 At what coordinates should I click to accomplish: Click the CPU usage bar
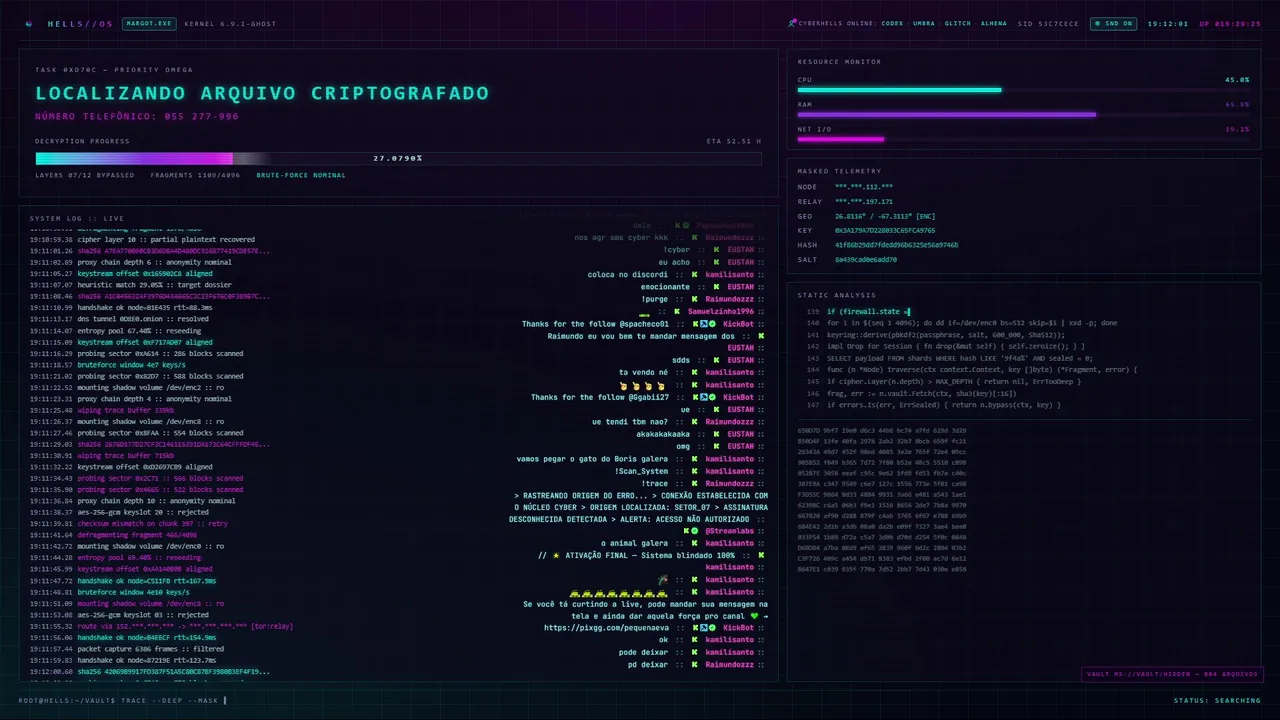click(1023, 90)
